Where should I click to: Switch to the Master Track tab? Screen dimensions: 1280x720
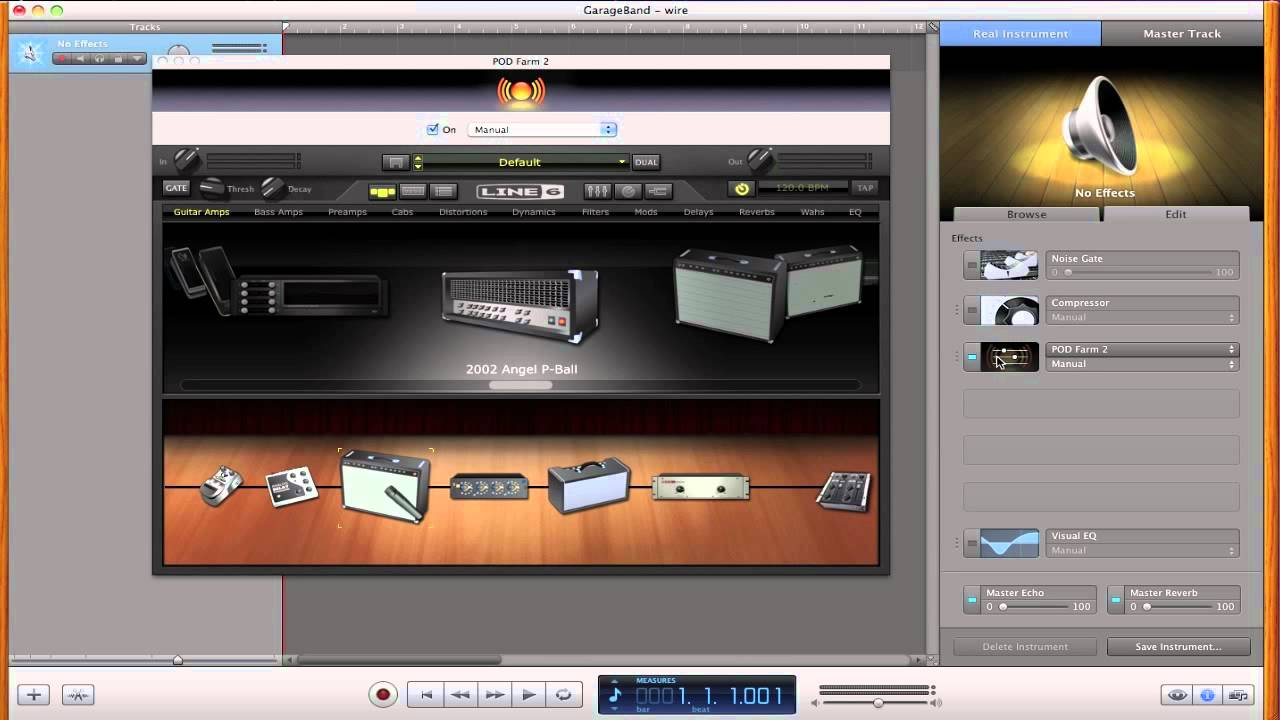[x=1182, y=33]
